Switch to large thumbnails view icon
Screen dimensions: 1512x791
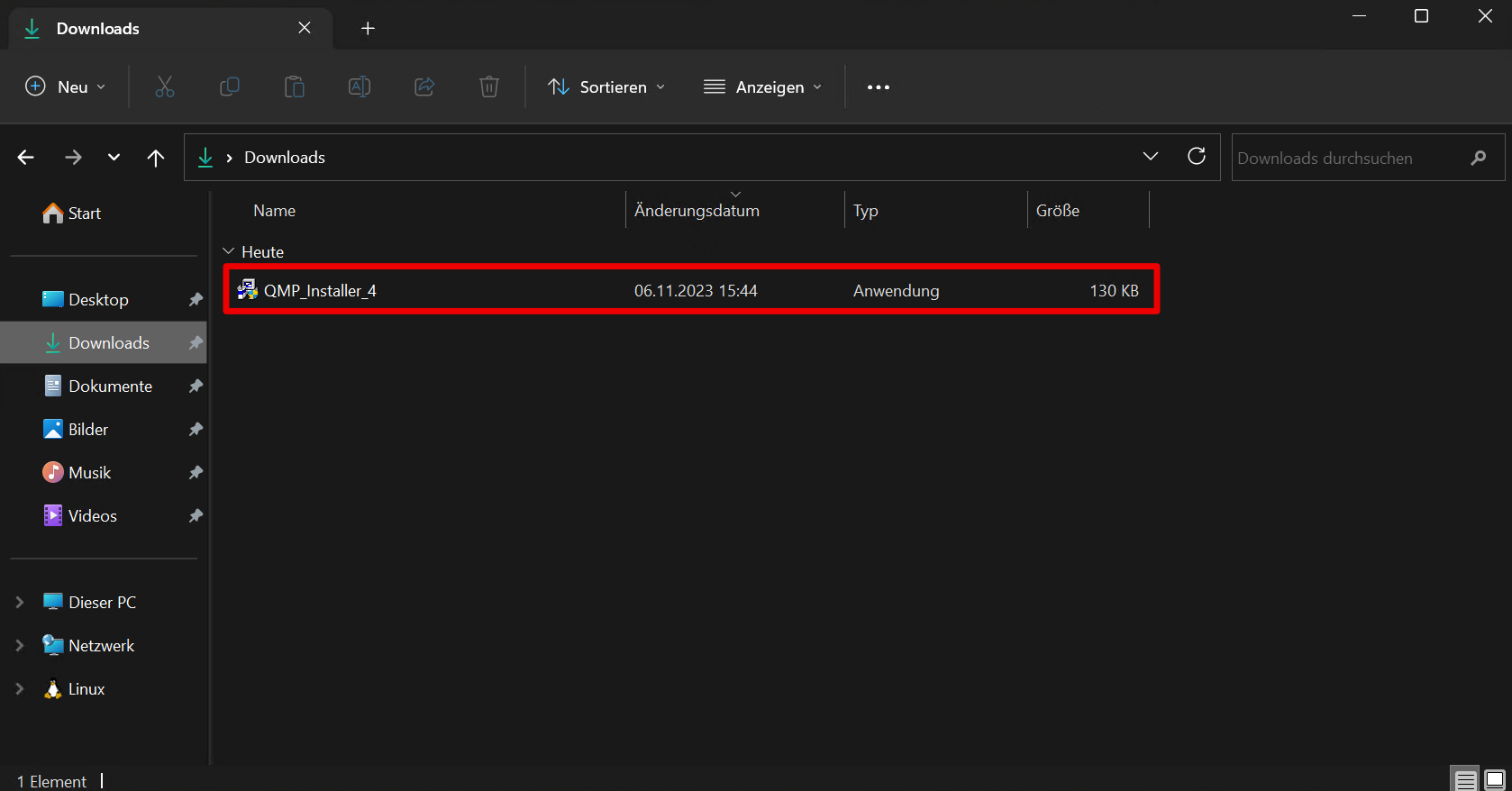(x=1495, y=779)
